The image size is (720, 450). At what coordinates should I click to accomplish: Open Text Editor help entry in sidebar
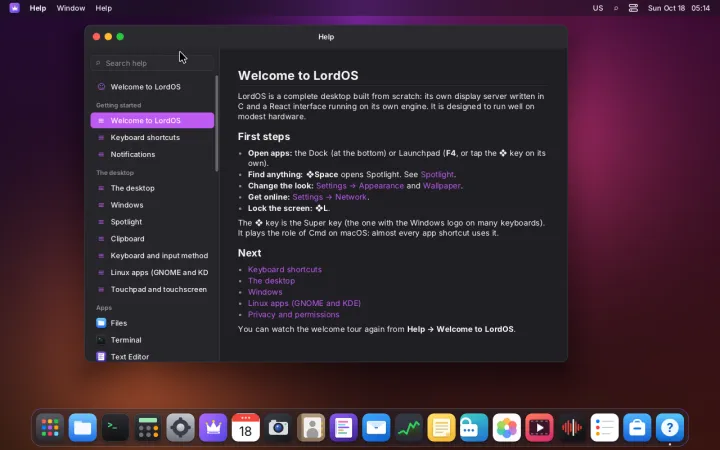click(x=152, y=356)
